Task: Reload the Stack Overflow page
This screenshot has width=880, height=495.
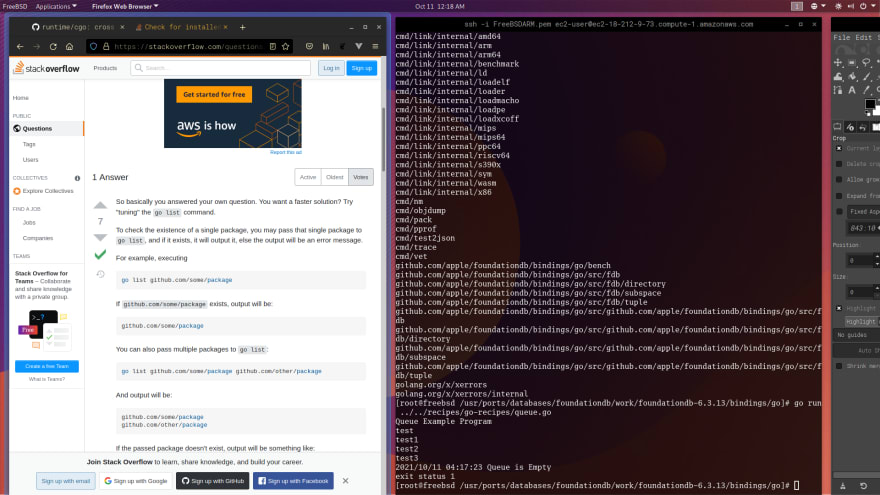Action: point(53,47)
